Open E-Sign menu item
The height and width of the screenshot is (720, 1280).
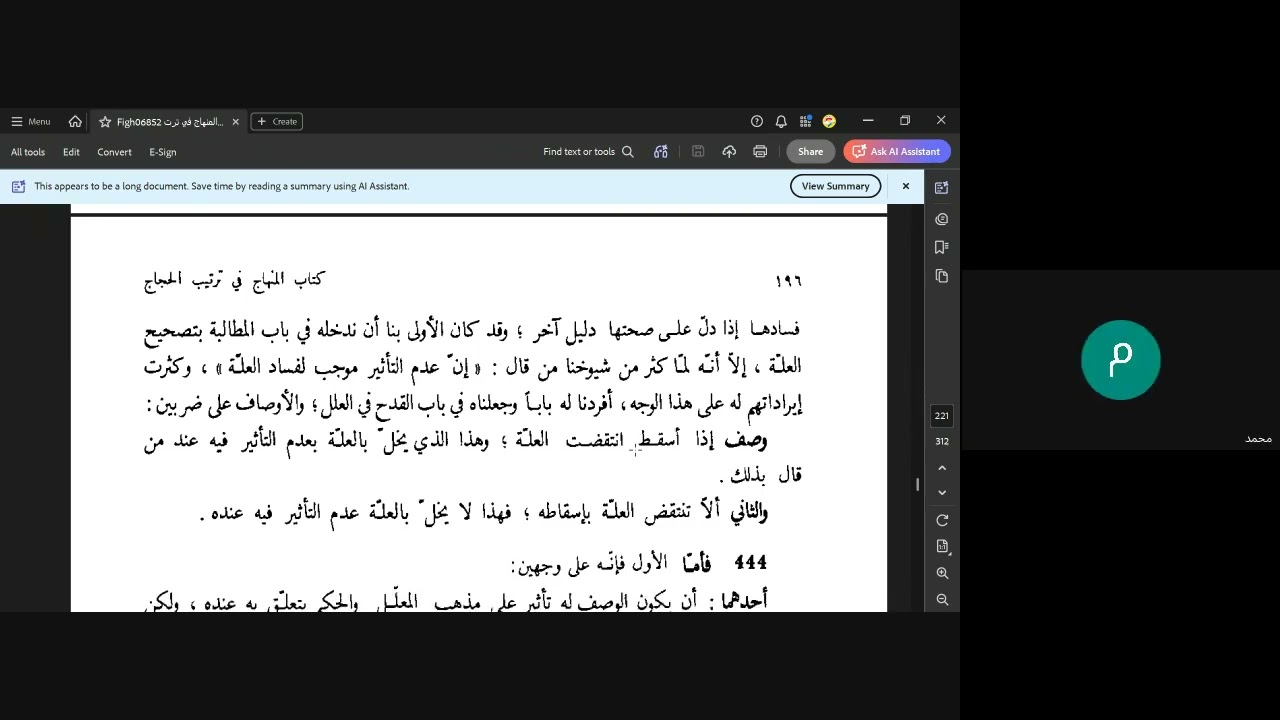(163, 152)
